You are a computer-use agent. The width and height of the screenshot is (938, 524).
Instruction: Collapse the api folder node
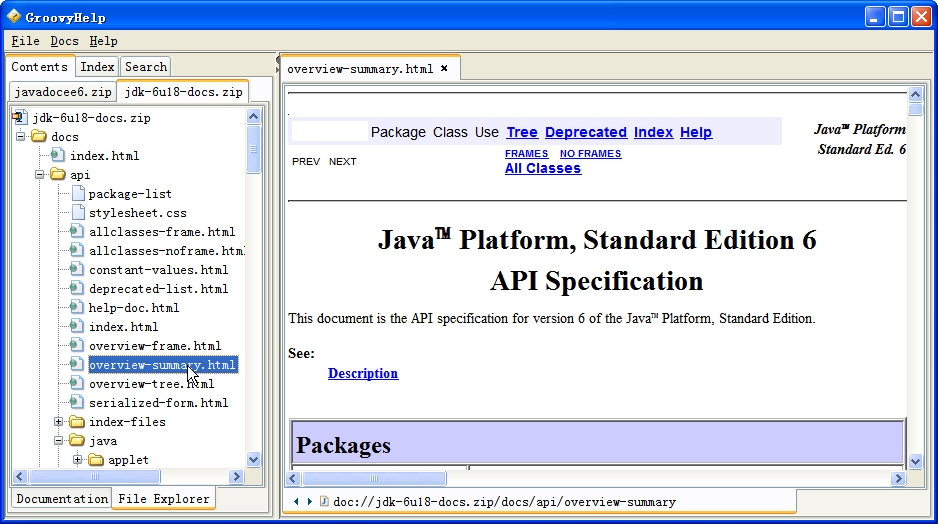(39, 175)
